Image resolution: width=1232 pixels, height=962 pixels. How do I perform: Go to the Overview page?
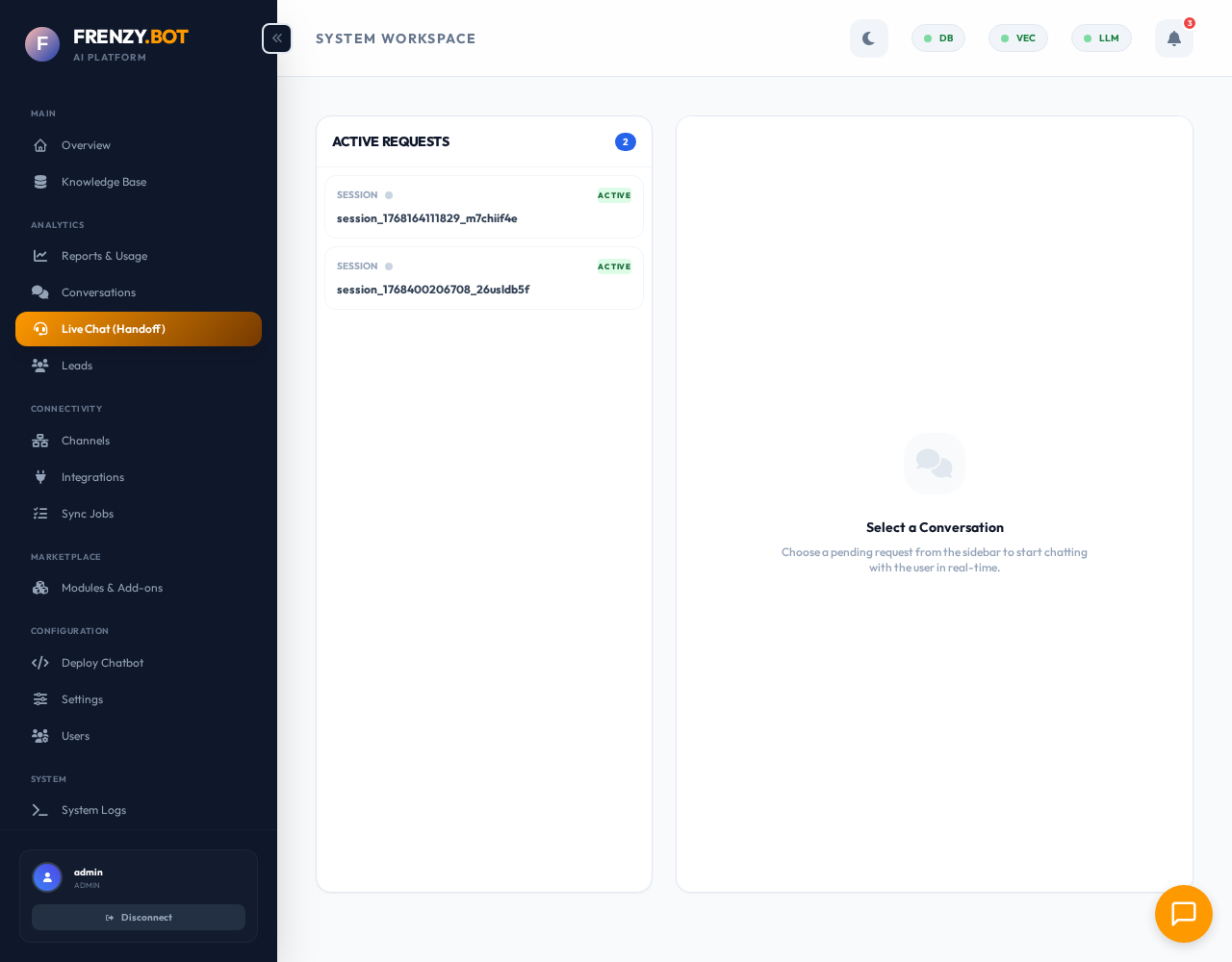(86, 145)
